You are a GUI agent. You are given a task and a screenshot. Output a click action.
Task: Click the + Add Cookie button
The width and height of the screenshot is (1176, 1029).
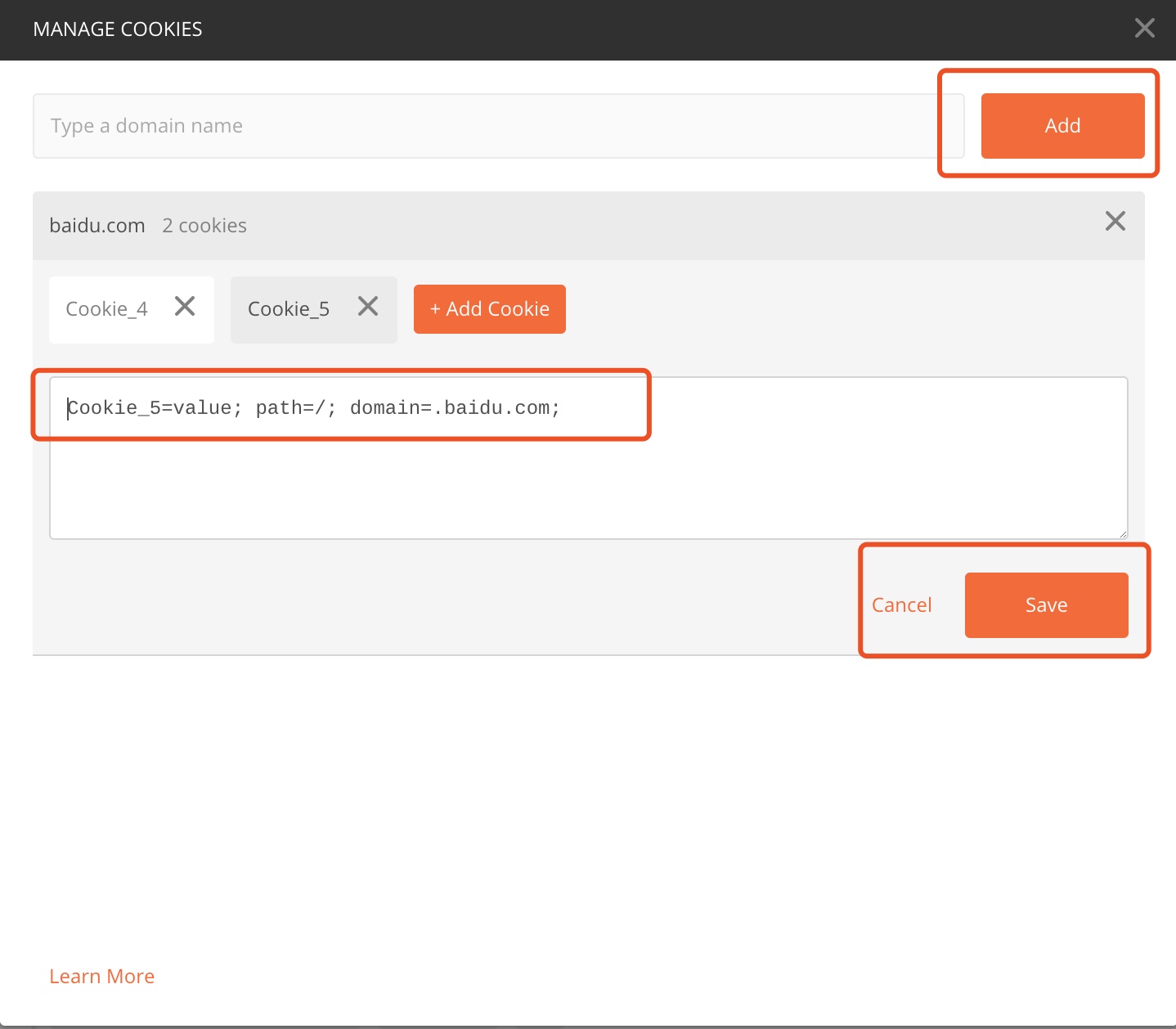point(489,309)
